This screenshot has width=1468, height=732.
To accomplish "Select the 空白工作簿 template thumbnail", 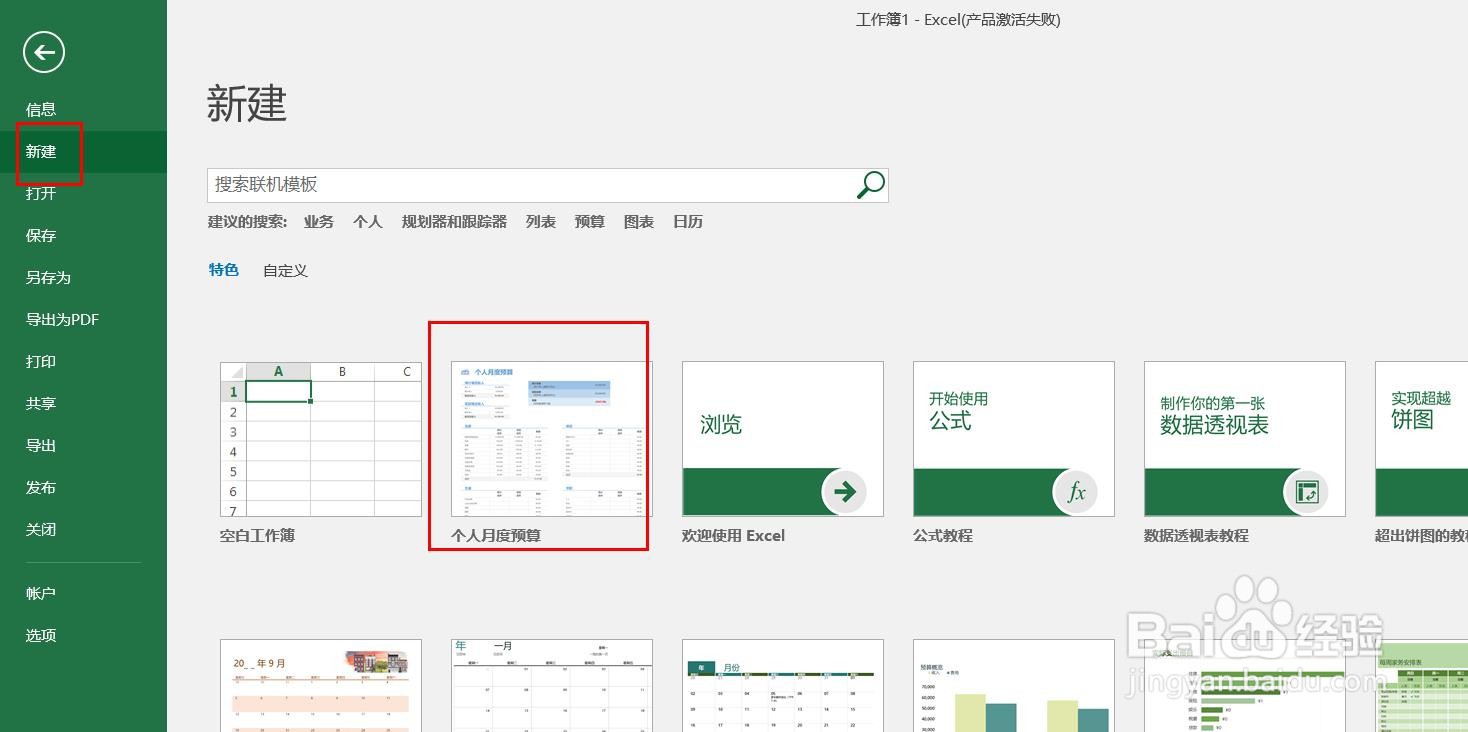I will (x=321, y=439).
